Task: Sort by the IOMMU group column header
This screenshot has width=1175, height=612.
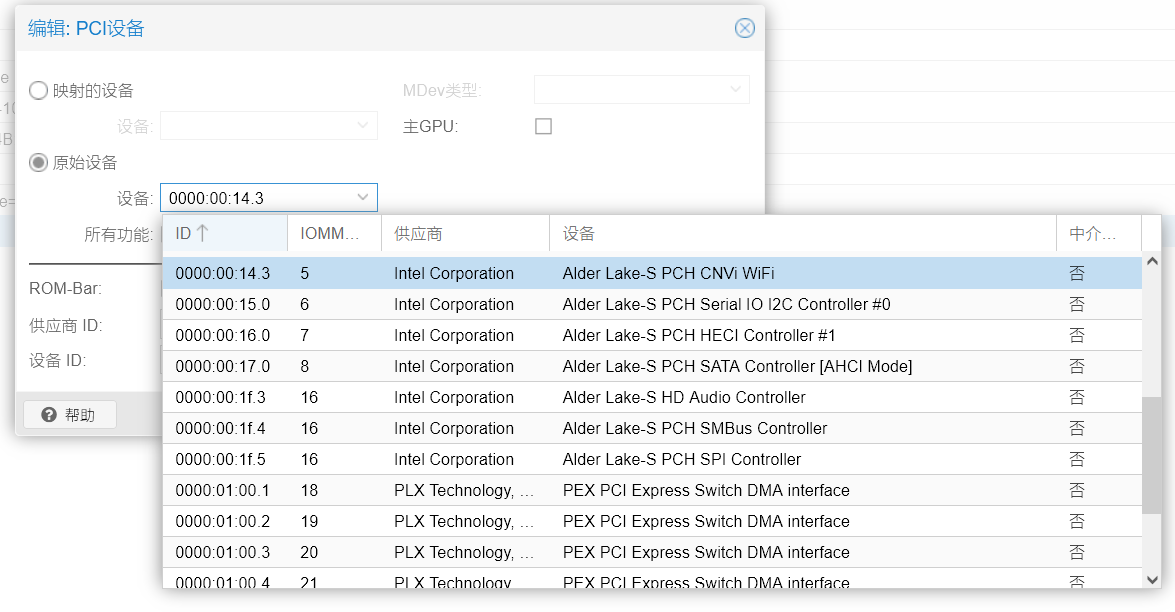Action: tap(333, 233)
